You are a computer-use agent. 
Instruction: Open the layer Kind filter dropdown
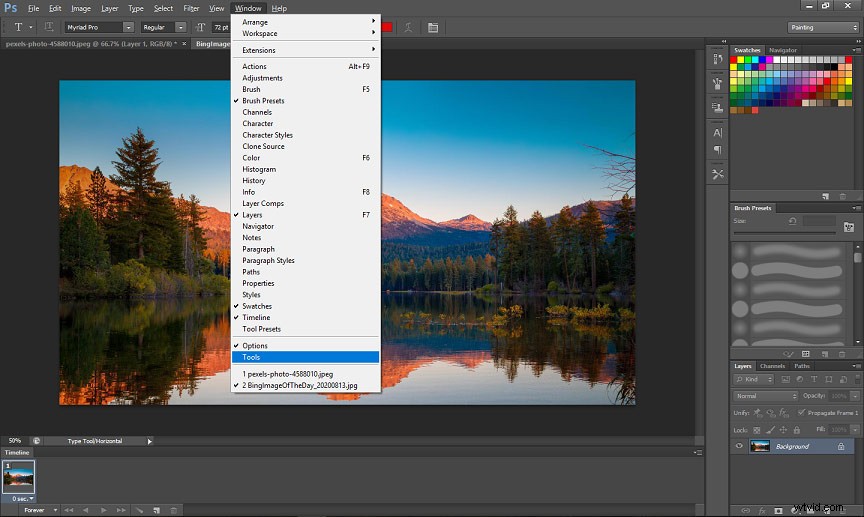coord(754,379)
